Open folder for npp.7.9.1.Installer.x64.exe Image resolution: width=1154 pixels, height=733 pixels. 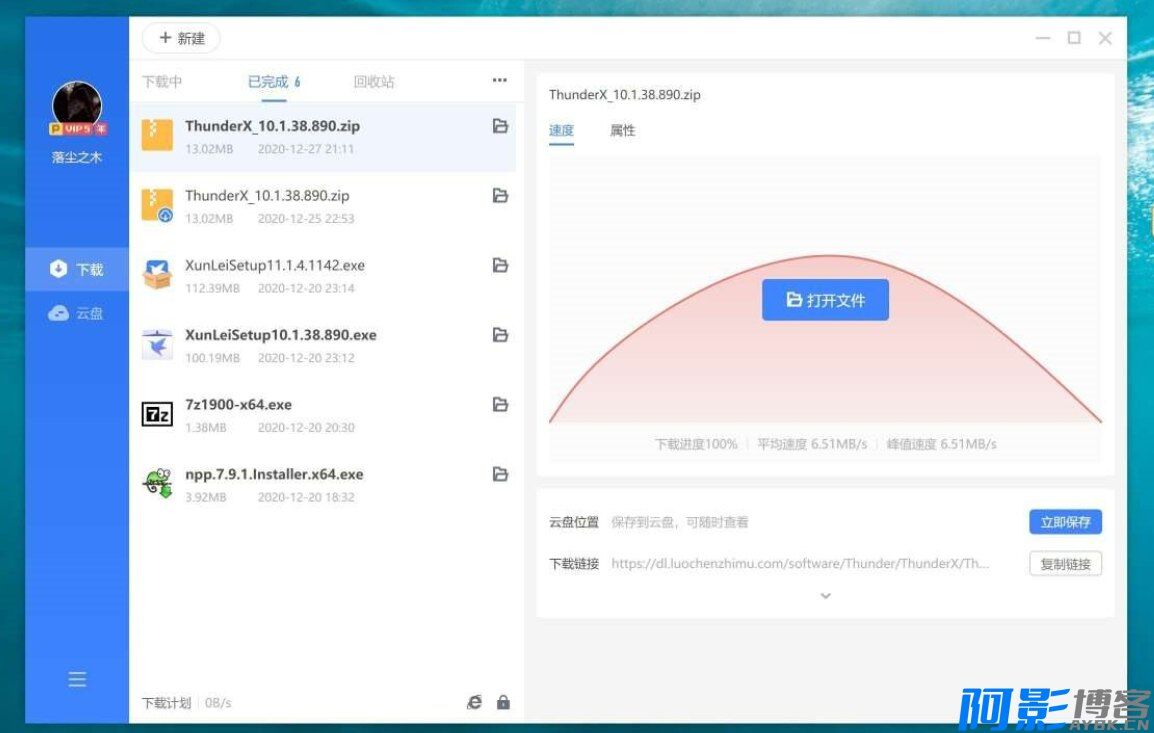coord(500,474)
